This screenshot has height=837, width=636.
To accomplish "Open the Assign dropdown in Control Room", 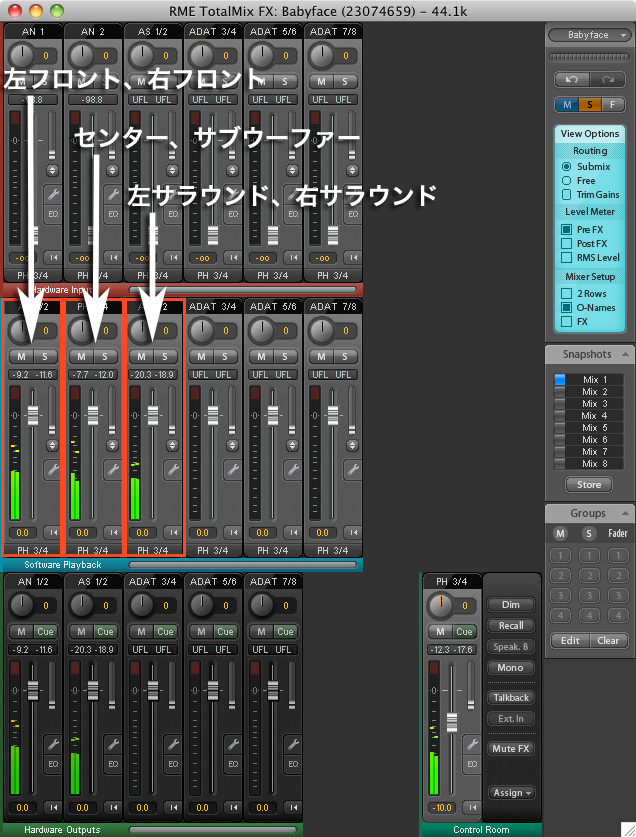I will [x=511, y=793].
